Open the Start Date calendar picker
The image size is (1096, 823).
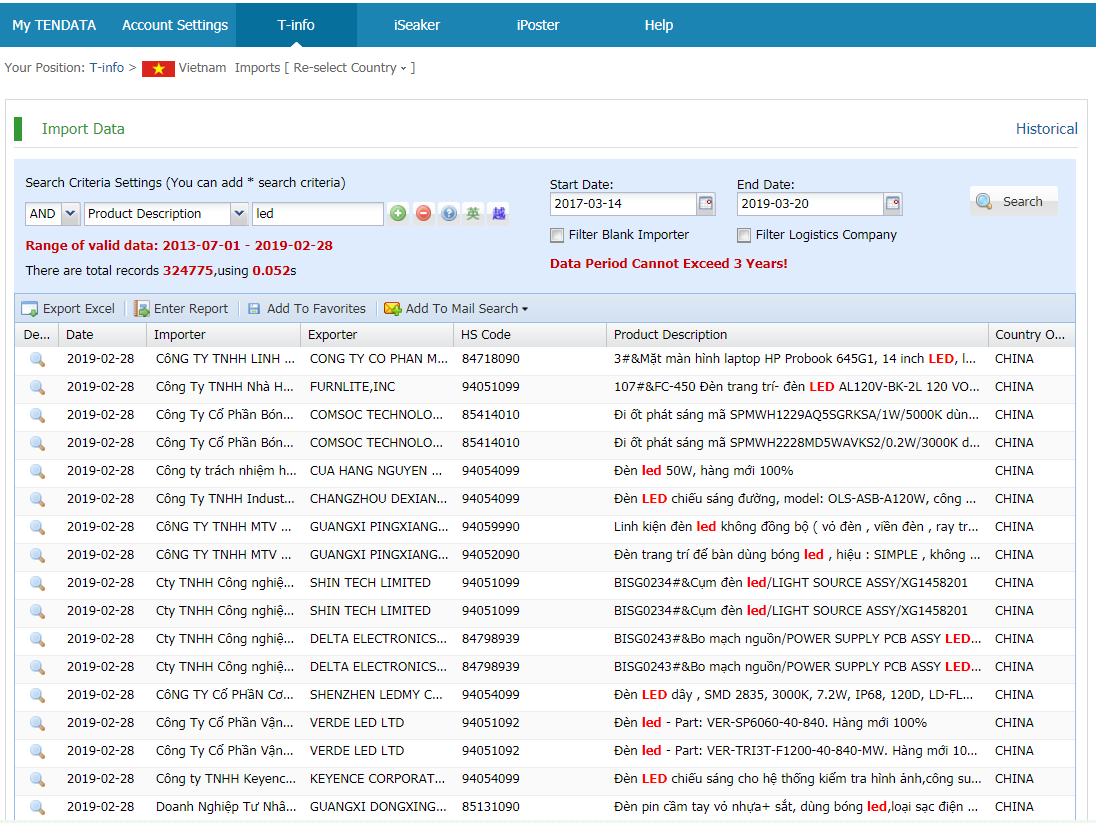[x=706, y=204]
